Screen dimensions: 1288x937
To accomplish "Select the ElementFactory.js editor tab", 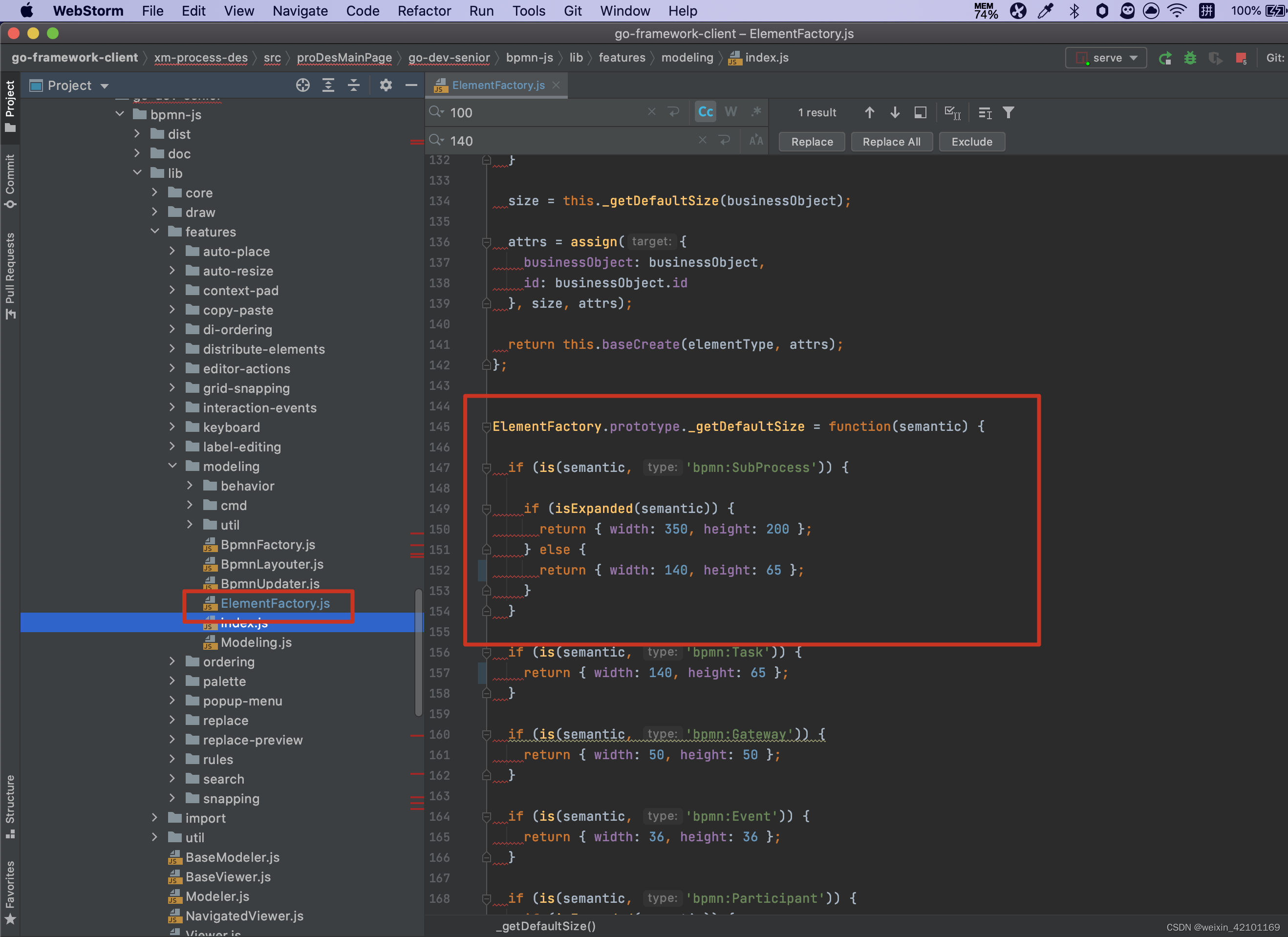I will pos(497,85).
